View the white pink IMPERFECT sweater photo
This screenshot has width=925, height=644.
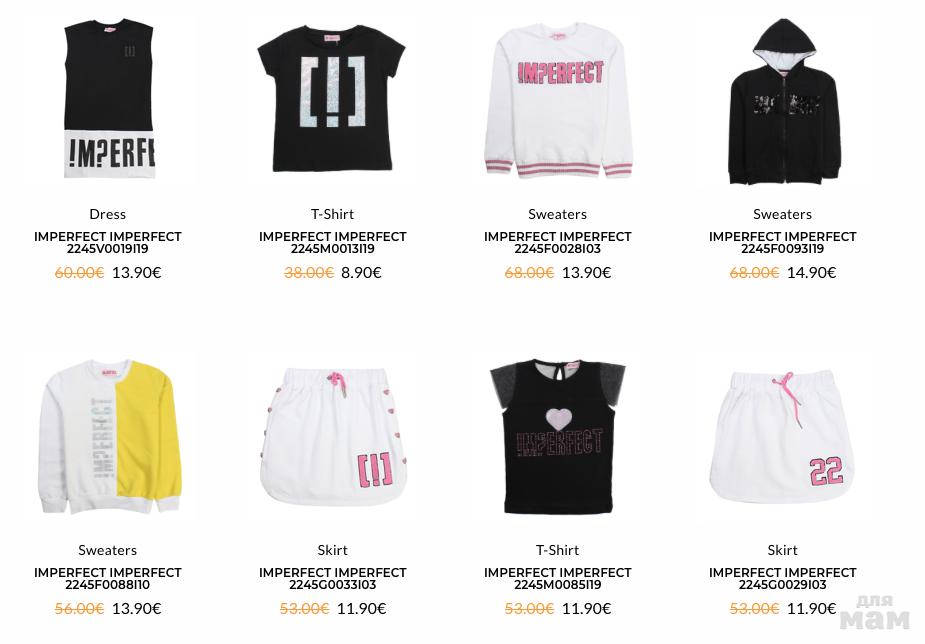pyautogui.click(x=557, y=100)
